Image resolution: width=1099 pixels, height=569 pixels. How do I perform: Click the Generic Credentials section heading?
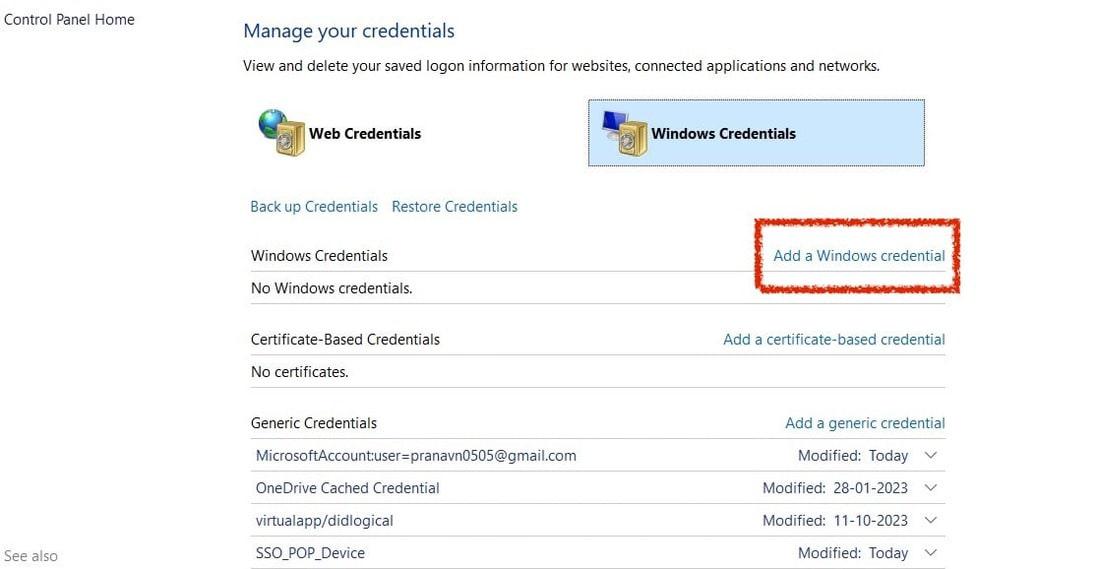313,423
